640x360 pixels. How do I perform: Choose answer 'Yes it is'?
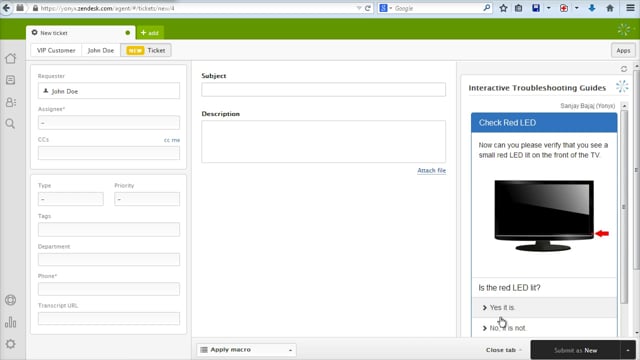point(544,307)
